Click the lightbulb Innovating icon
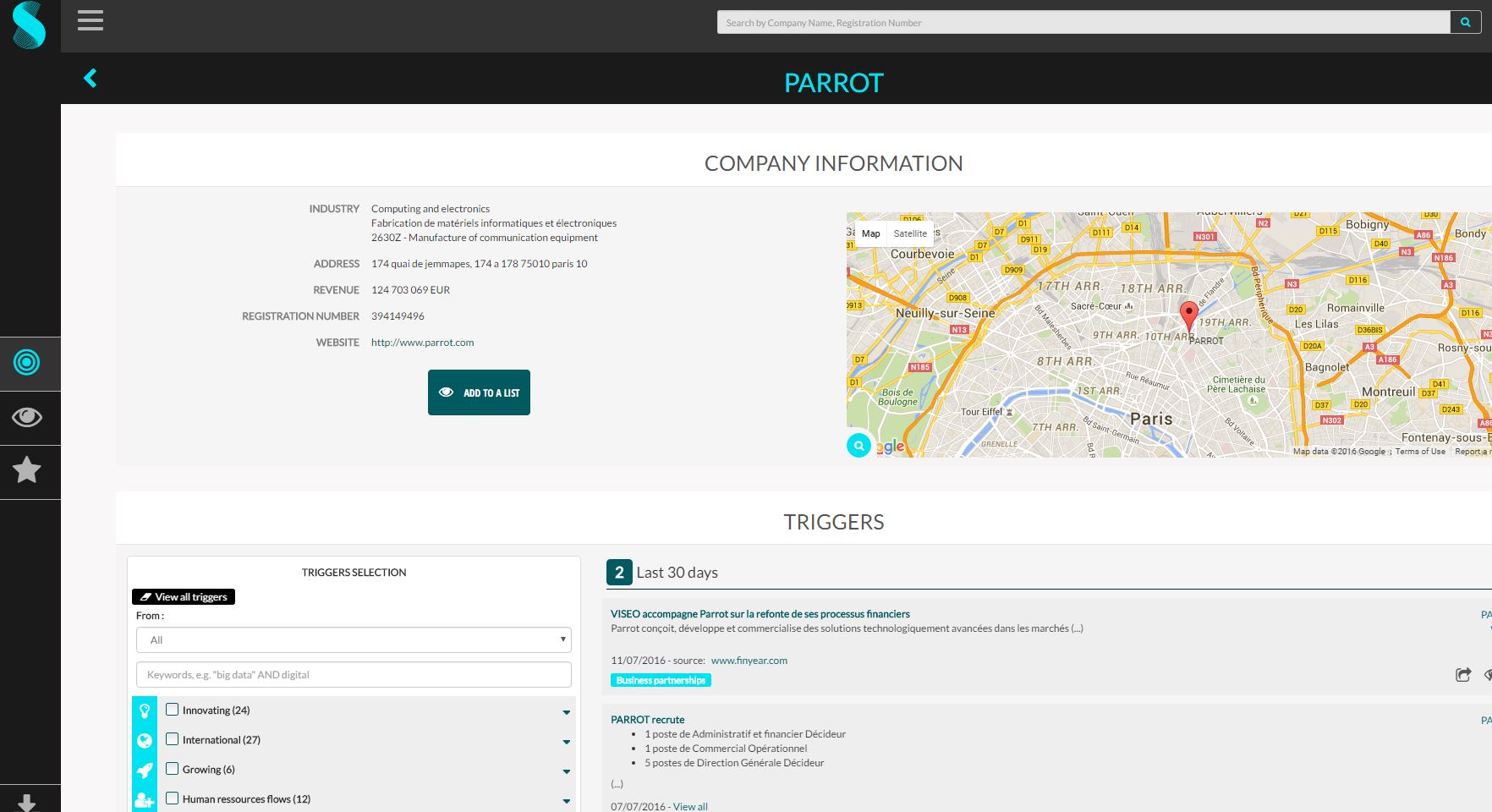1492x812 pixels. pos(145,711)
